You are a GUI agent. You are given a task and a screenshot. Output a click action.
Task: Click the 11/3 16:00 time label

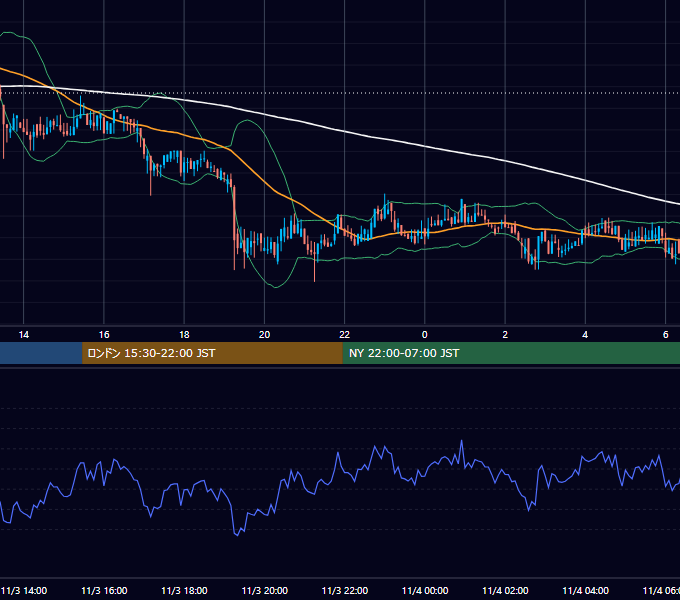[104, 590]
